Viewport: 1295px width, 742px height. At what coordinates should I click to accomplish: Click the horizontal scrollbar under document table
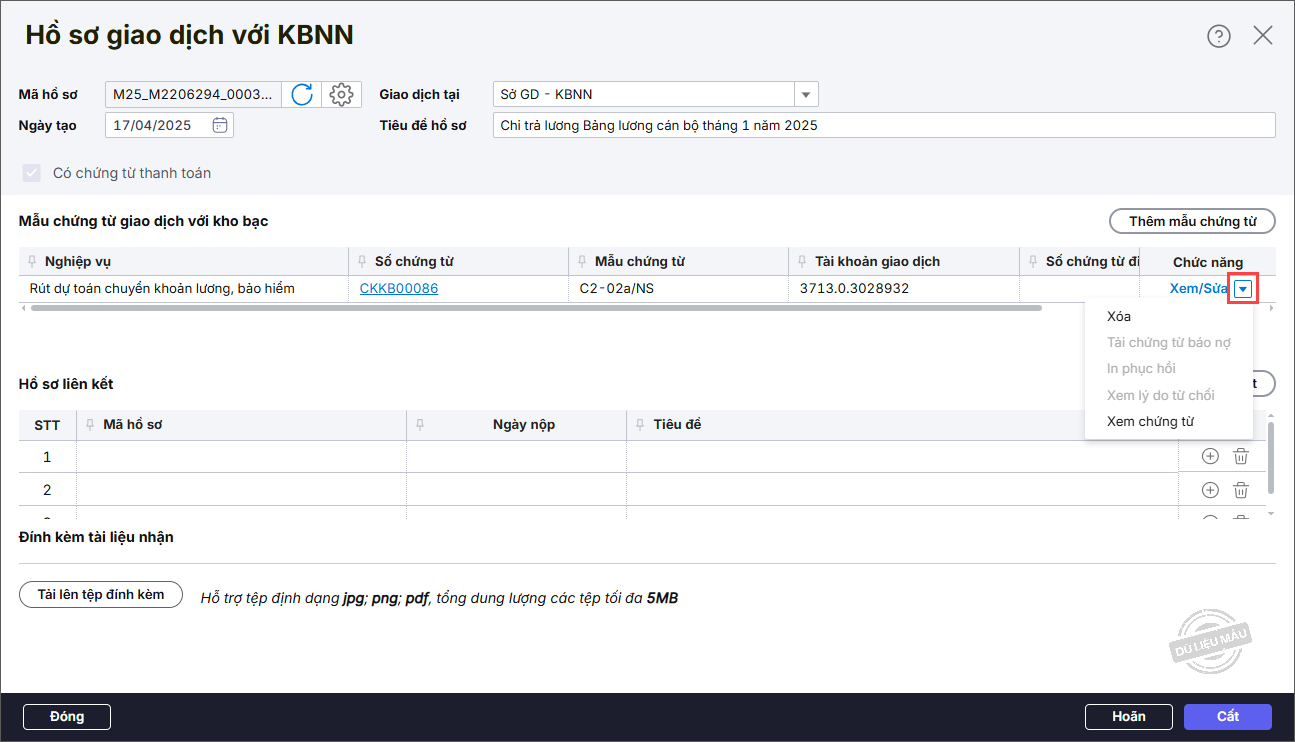[536, 308]
